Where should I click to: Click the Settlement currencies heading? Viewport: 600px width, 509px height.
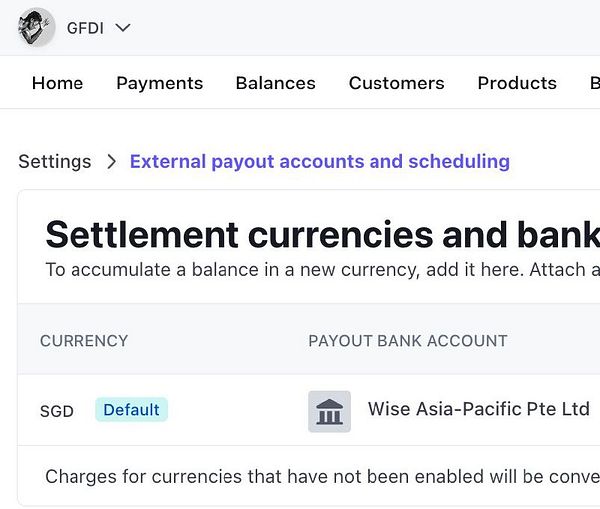click(321, 235)
